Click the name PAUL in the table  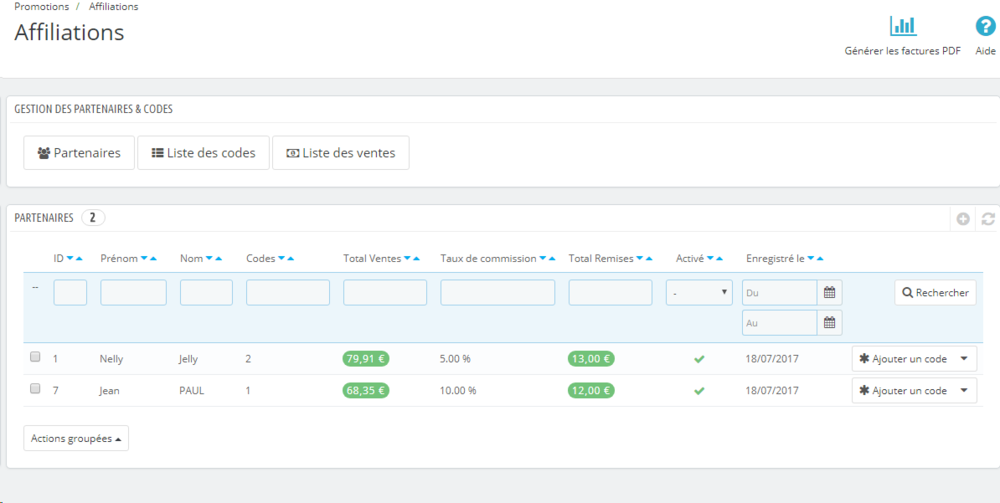click(x=191, y=391)
